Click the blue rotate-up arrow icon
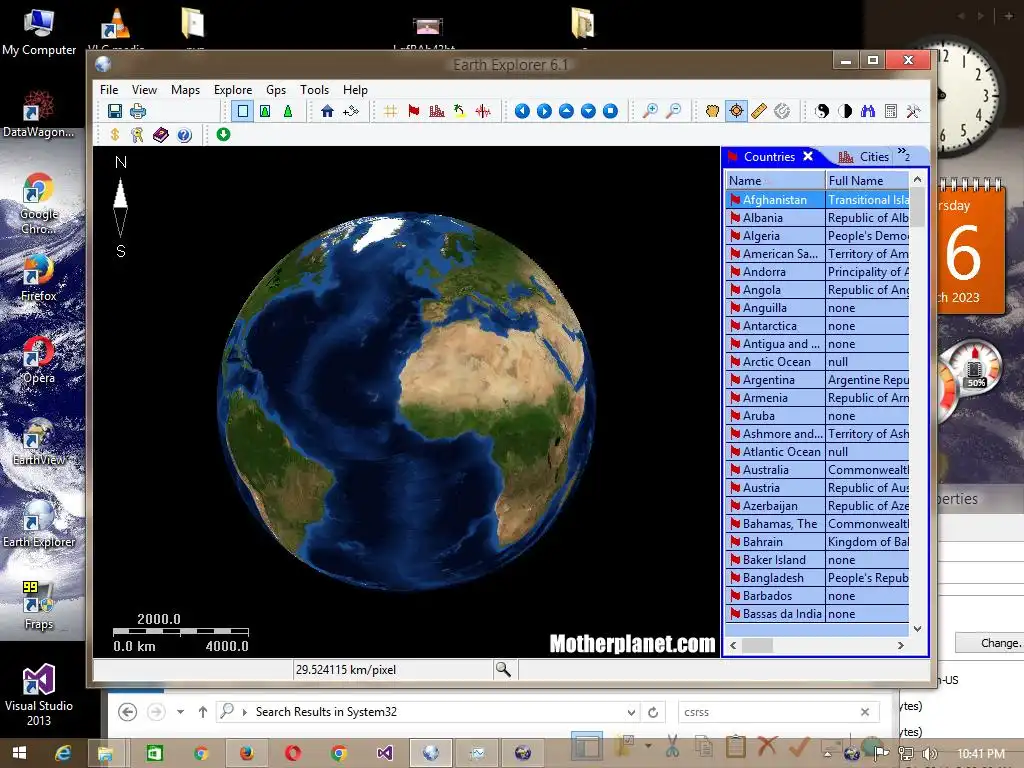 click(x=566, y=111)
